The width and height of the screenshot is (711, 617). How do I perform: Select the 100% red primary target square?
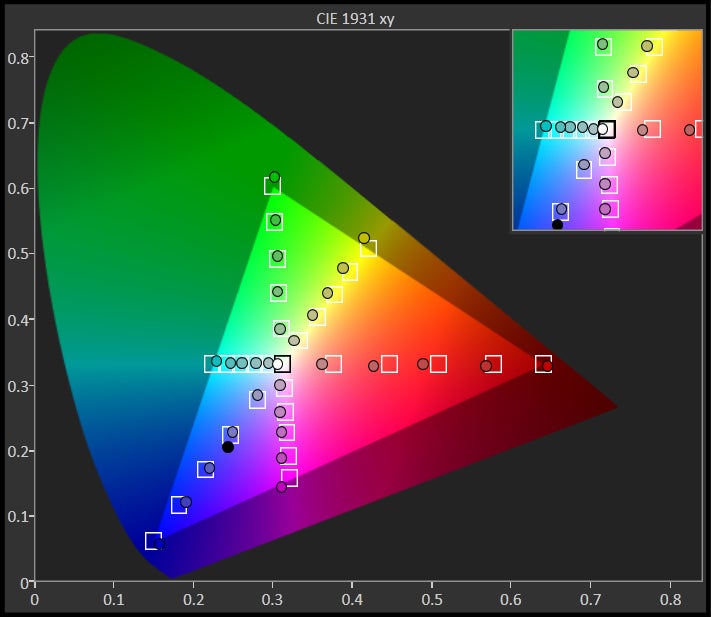click(543, 364)
